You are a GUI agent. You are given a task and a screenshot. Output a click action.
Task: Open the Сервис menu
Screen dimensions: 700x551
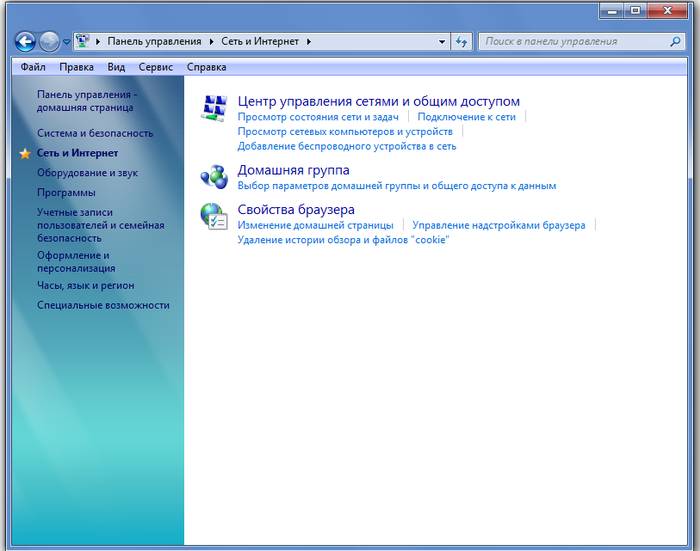point(155,67)
